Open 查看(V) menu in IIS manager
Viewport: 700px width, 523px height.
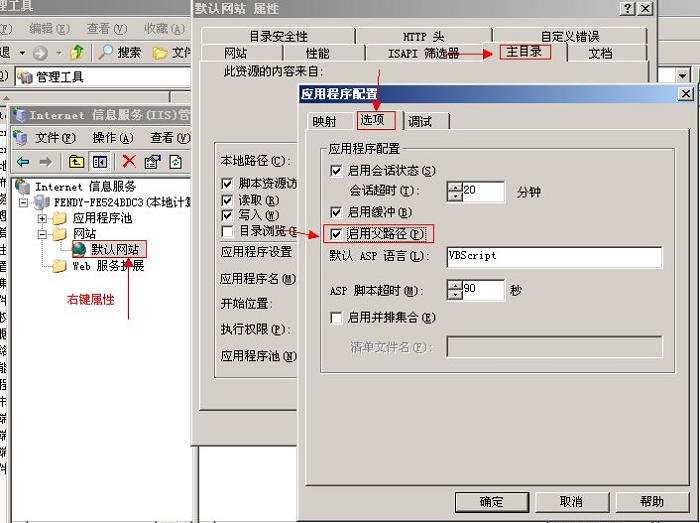(x=170, y=138)
